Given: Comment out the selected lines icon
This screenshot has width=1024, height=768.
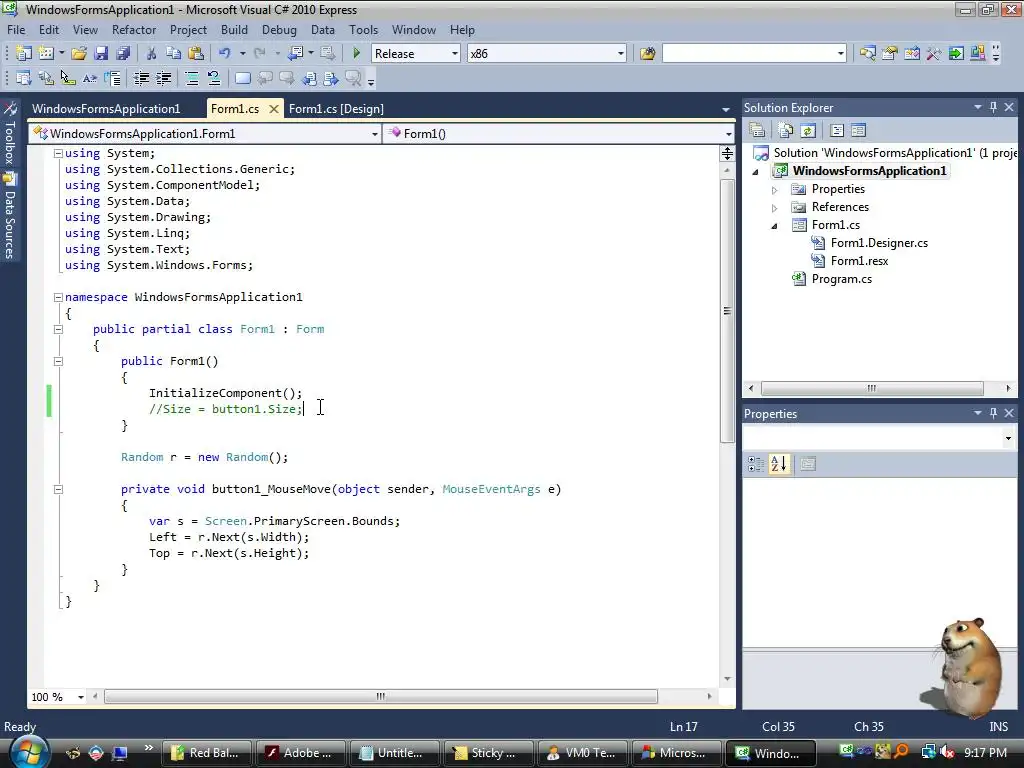Looking at the screenshot, I should [x=192, y=78].
